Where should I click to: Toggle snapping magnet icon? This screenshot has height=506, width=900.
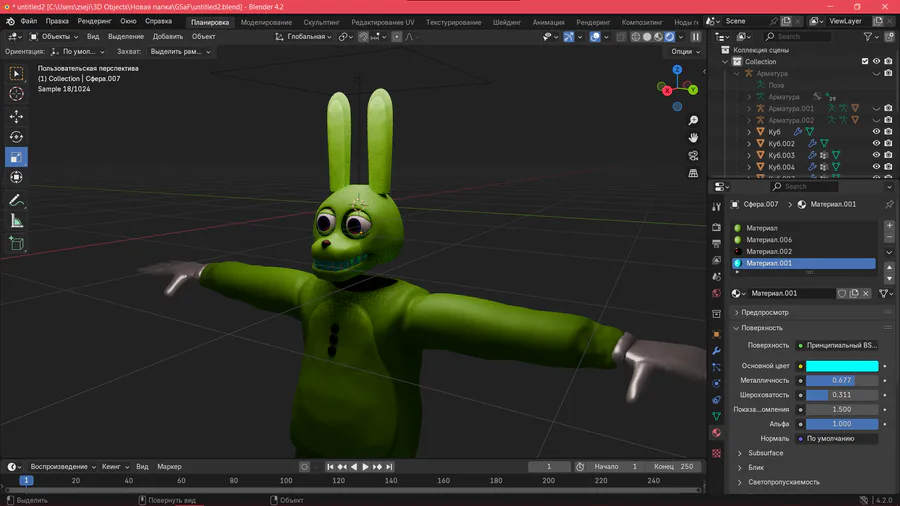(x=363, y=37)
